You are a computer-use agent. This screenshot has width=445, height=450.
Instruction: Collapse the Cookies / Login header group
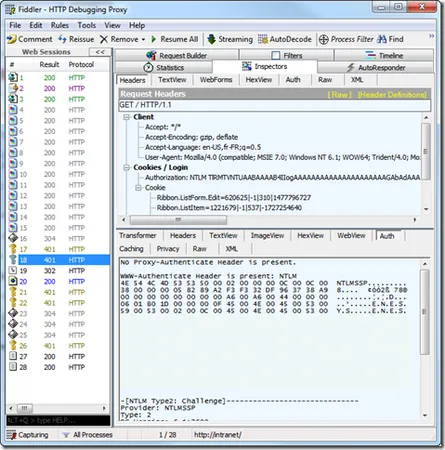pos(126,167)
